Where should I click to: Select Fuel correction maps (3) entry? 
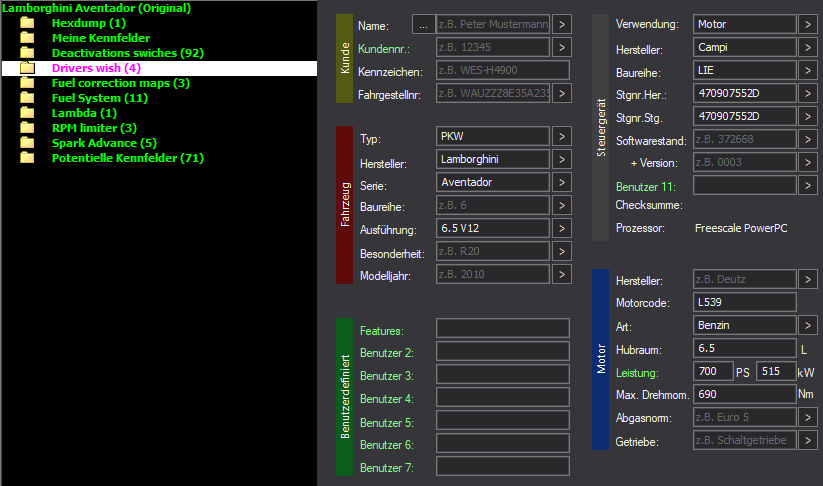click(x=121, y=83)
